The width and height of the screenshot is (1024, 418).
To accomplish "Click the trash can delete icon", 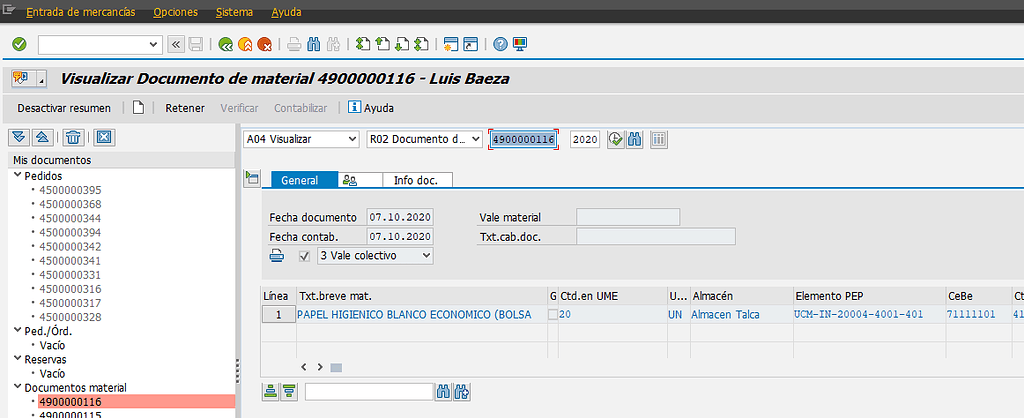I will point(74,138).
